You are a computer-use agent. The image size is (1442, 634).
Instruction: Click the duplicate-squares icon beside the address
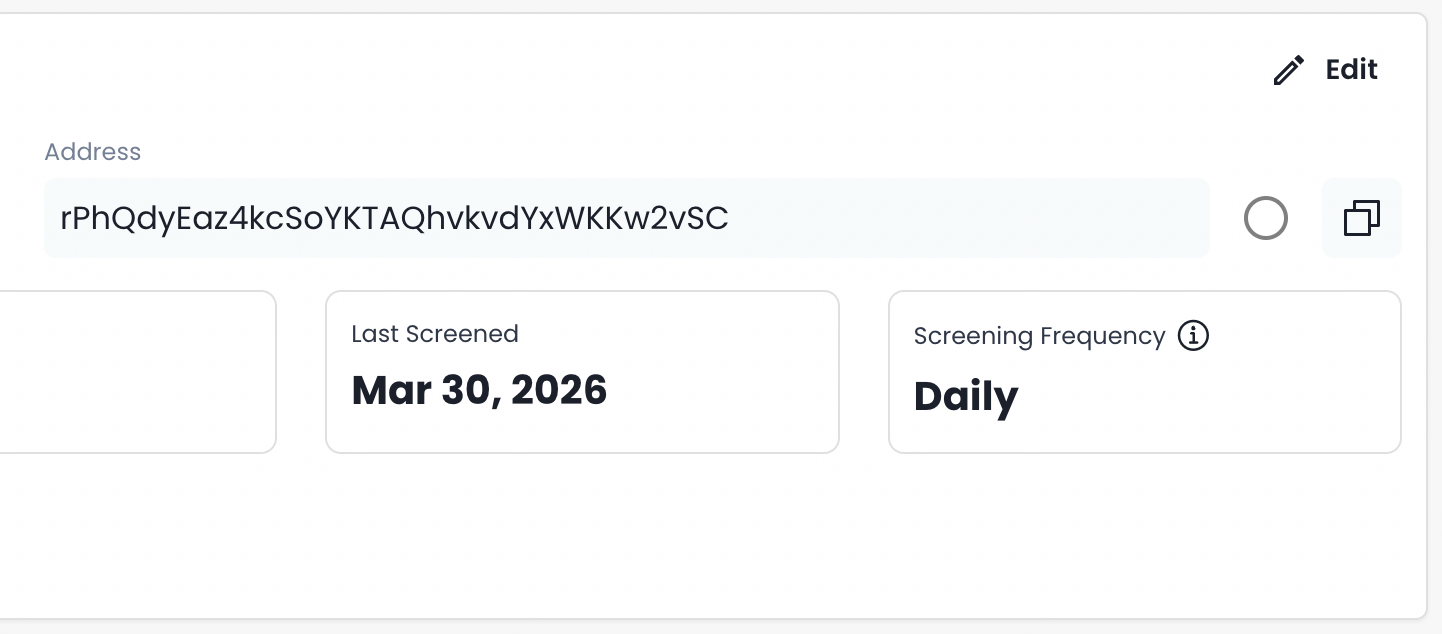(x=1361, y=217)
